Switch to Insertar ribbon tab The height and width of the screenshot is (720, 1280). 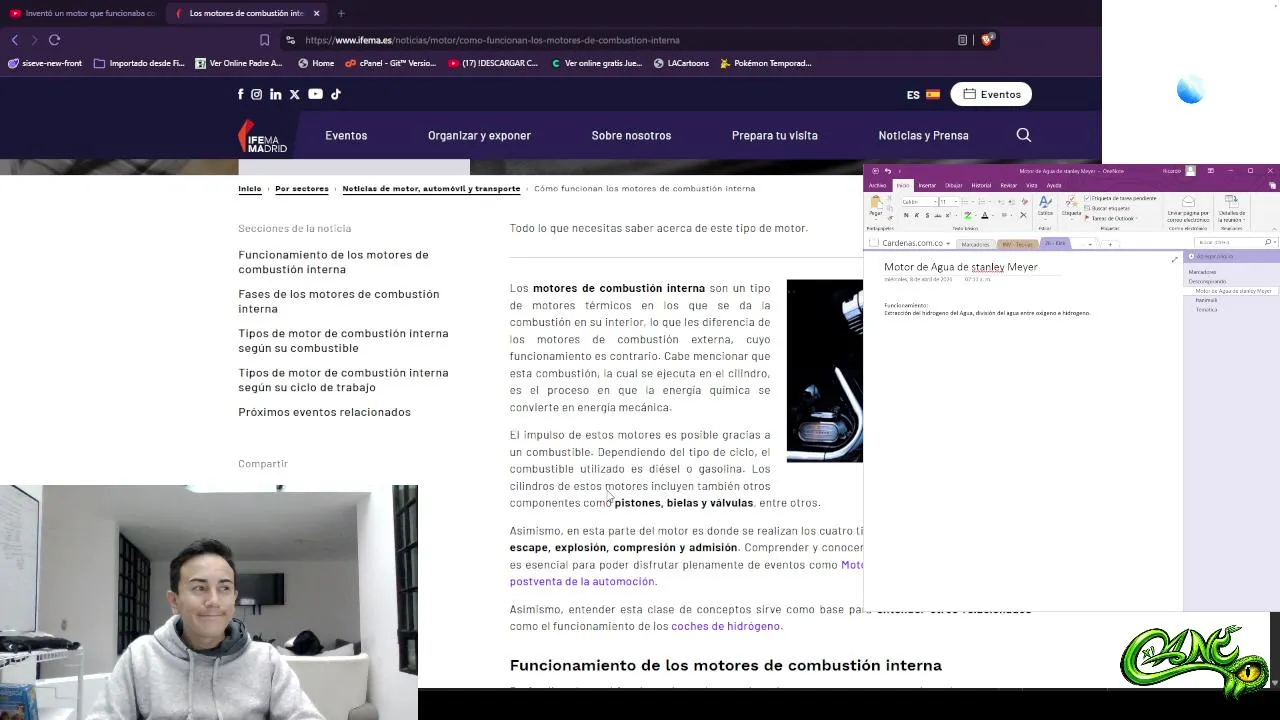point(927,185)
